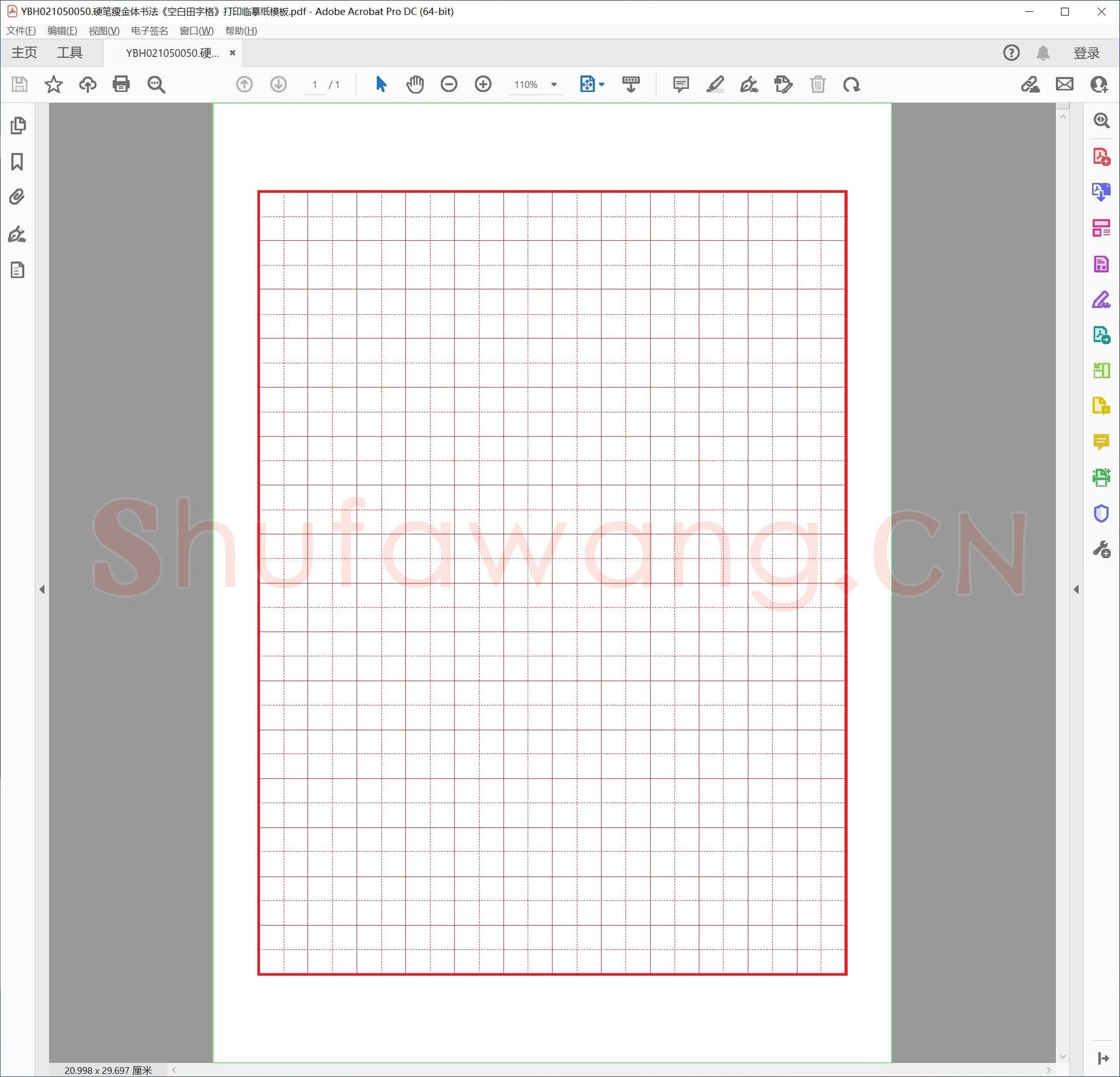Send file by email envelope
The width and height of the screenshot is (1120, 1077).
pos(1065,84)
